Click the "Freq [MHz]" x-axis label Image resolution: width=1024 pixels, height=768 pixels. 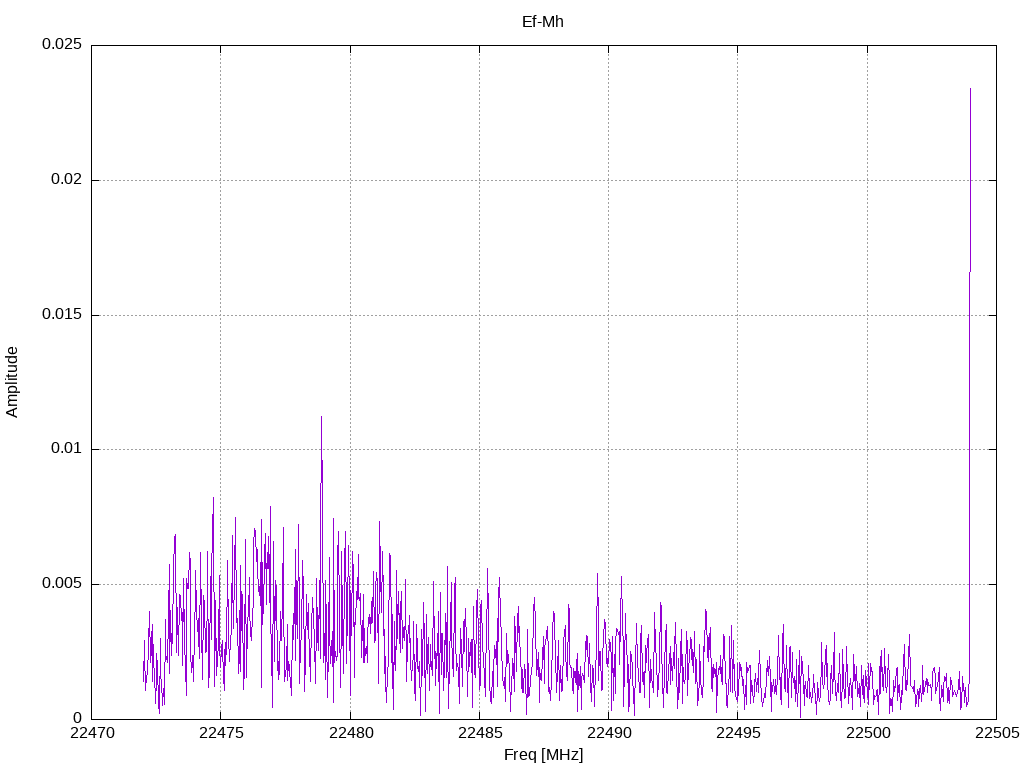click(x=543, y=755)
